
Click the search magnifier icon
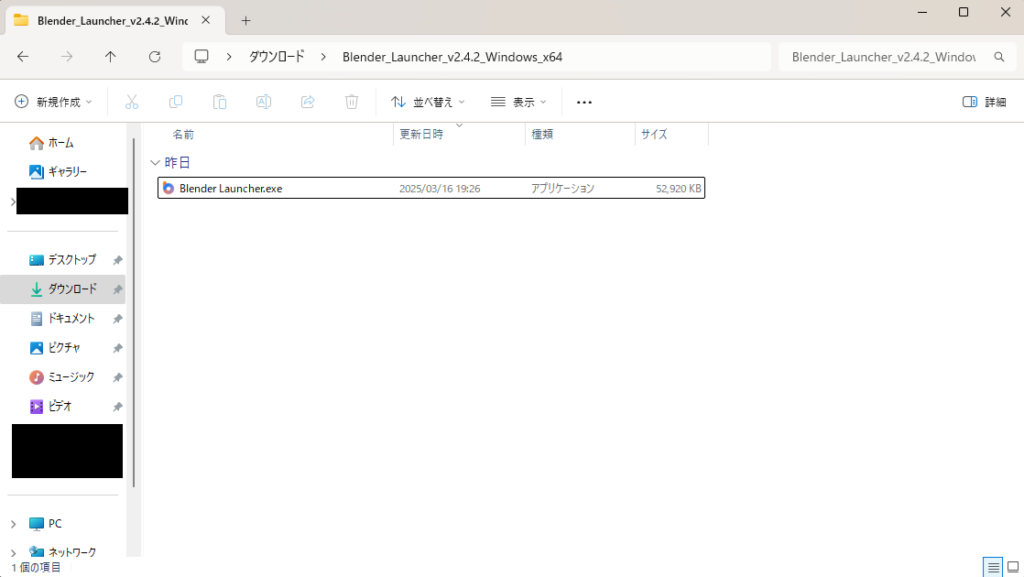tap(999, 57)
